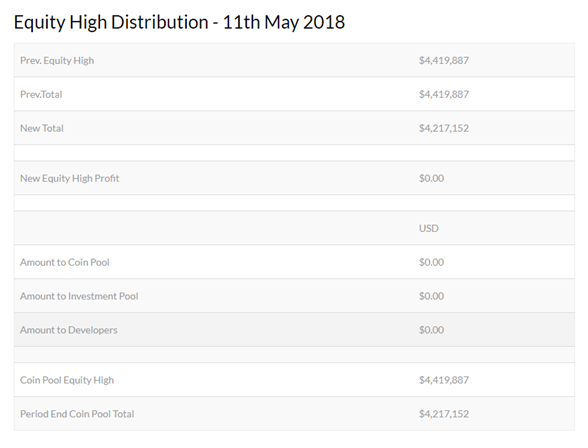
Task: Select the New Total label
Action: coord(42,128)
